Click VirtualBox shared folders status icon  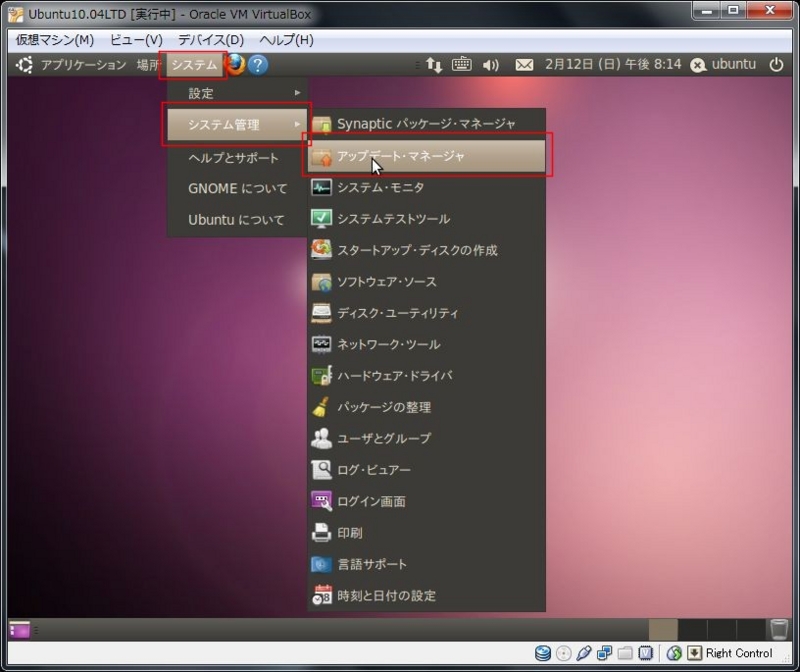[625, 653]
